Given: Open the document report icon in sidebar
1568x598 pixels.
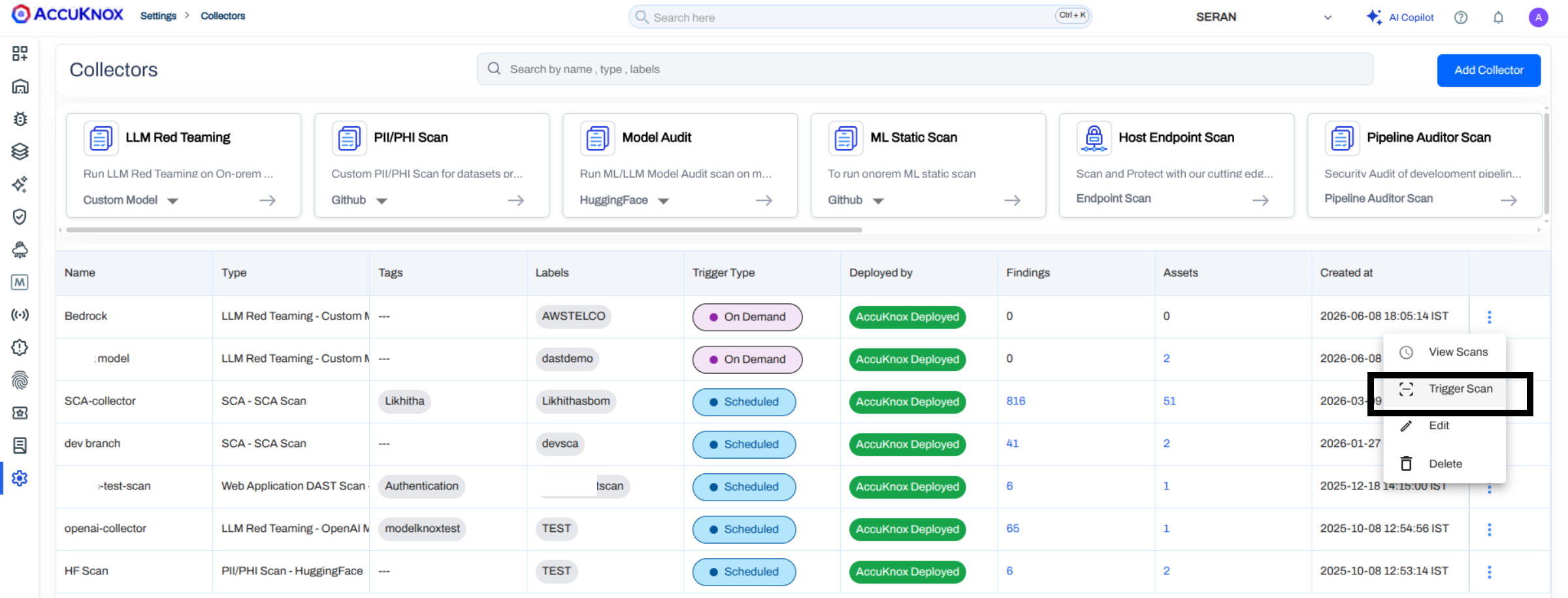Looking at the screenshot, I should [x=20, y=446].
